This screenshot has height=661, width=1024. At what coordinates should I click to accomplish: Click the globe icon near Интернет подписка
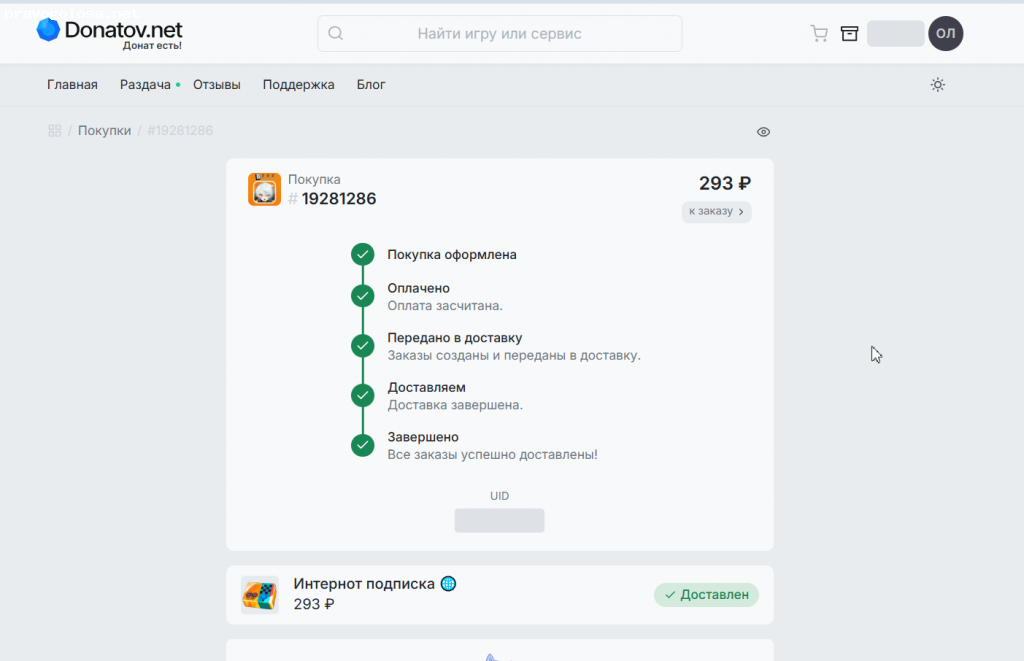point(448,583)
